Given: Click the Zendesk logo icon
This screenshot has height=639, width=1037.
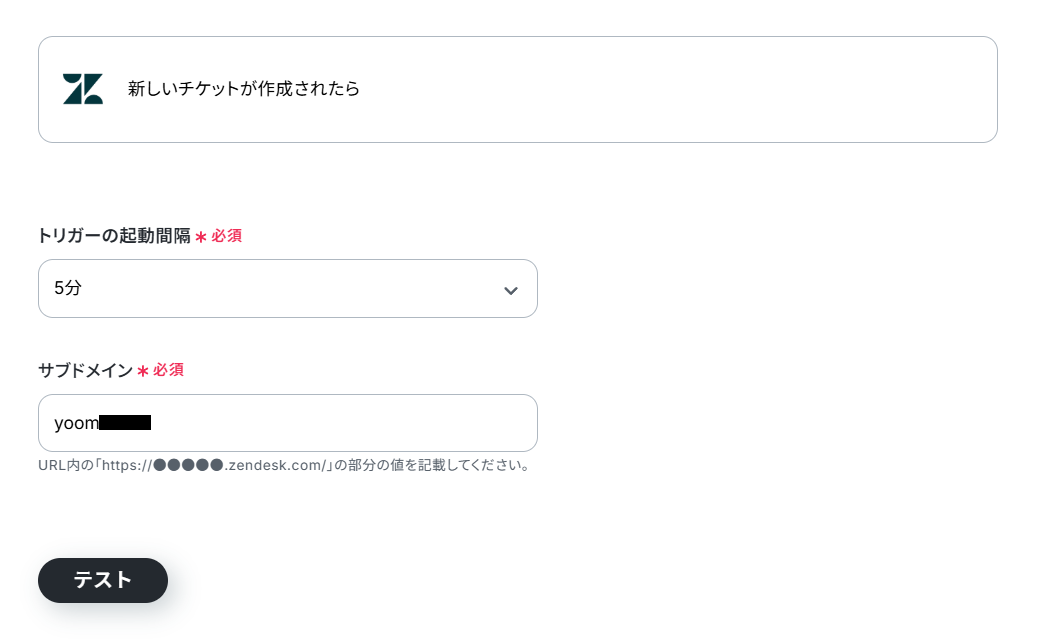Looking at the screenshot, I should pyautogui.click(x=83, y=89).
